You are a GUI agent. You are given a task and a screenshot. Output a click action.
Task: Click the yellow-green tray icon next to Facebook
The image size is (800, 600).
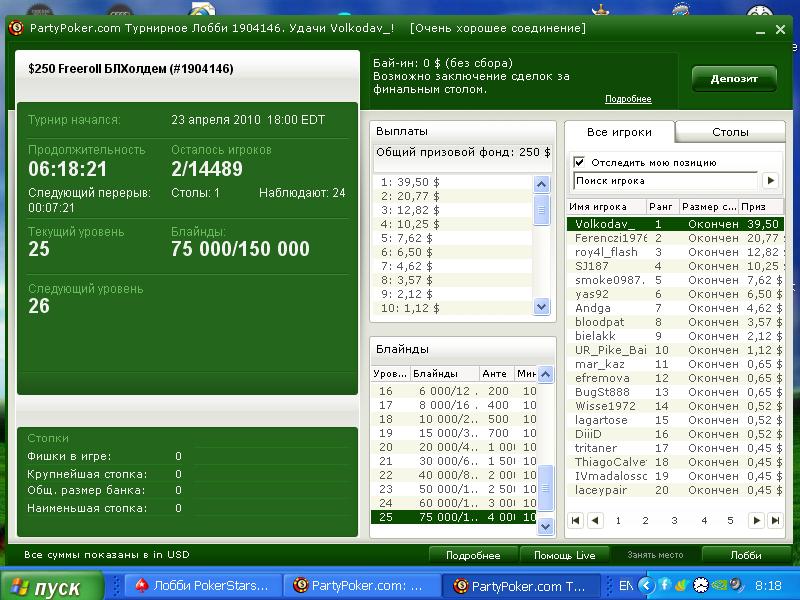(683, 585)
